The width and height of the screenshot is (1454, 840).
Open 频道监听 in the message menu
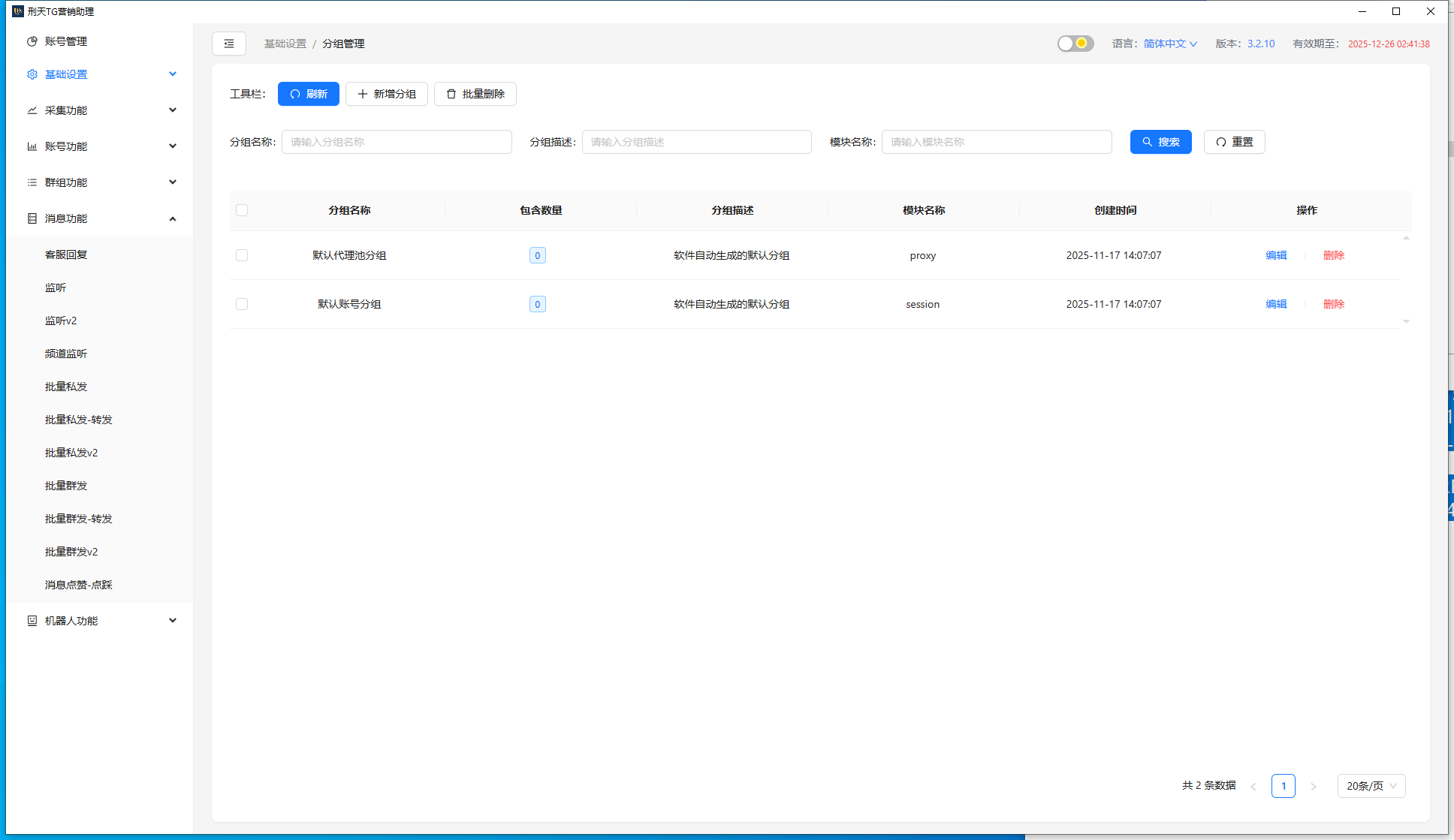point(66,353)
